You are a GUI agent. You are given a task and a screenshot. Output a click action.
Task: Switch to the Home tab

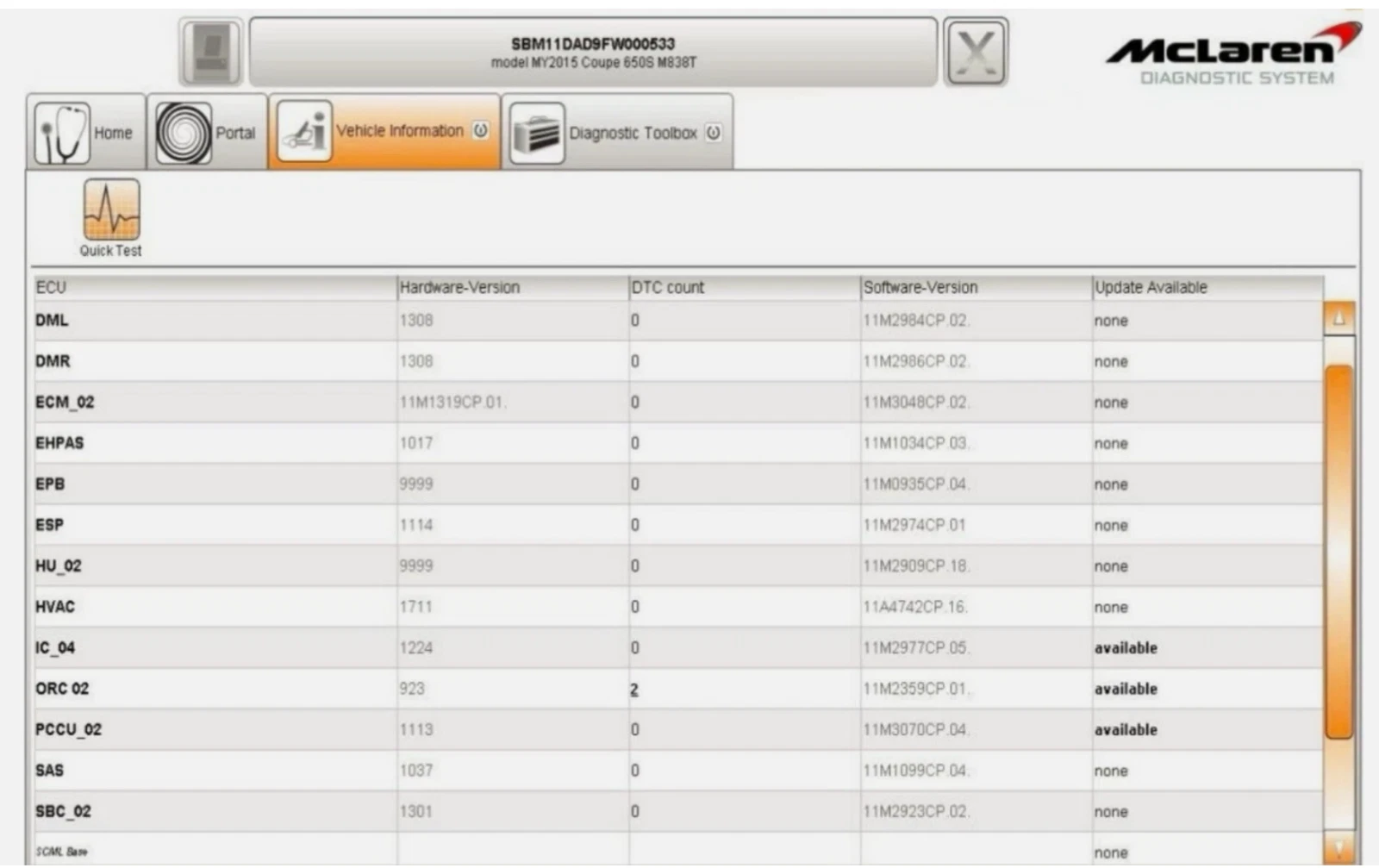(86, 132)
